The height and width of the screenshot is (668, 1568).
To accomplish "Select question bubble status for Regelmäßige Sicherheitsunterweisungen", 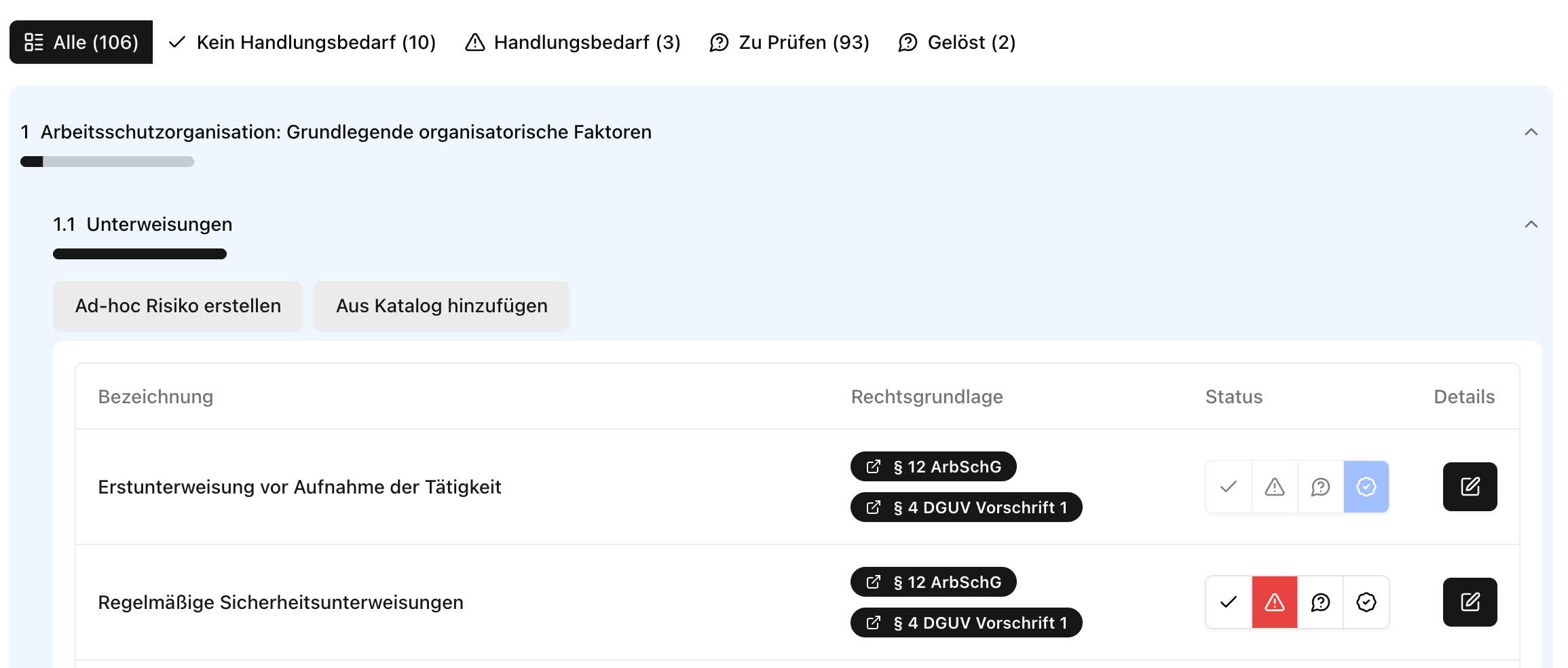I will 1320,602.
